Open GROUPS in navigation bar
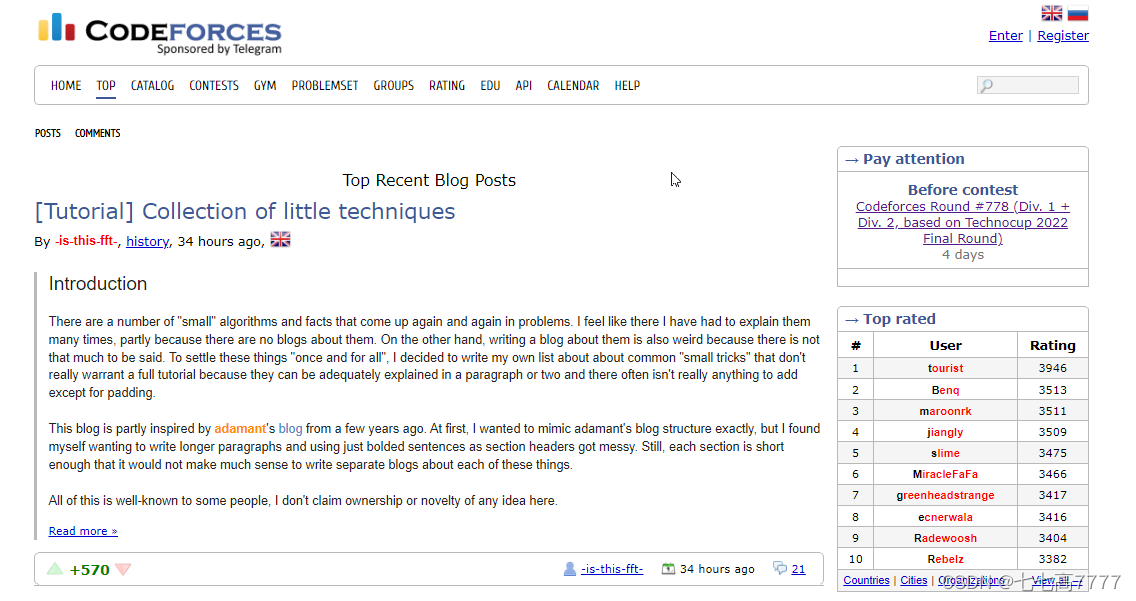This screenshot has width=1136, height=601. pos(393,85)
